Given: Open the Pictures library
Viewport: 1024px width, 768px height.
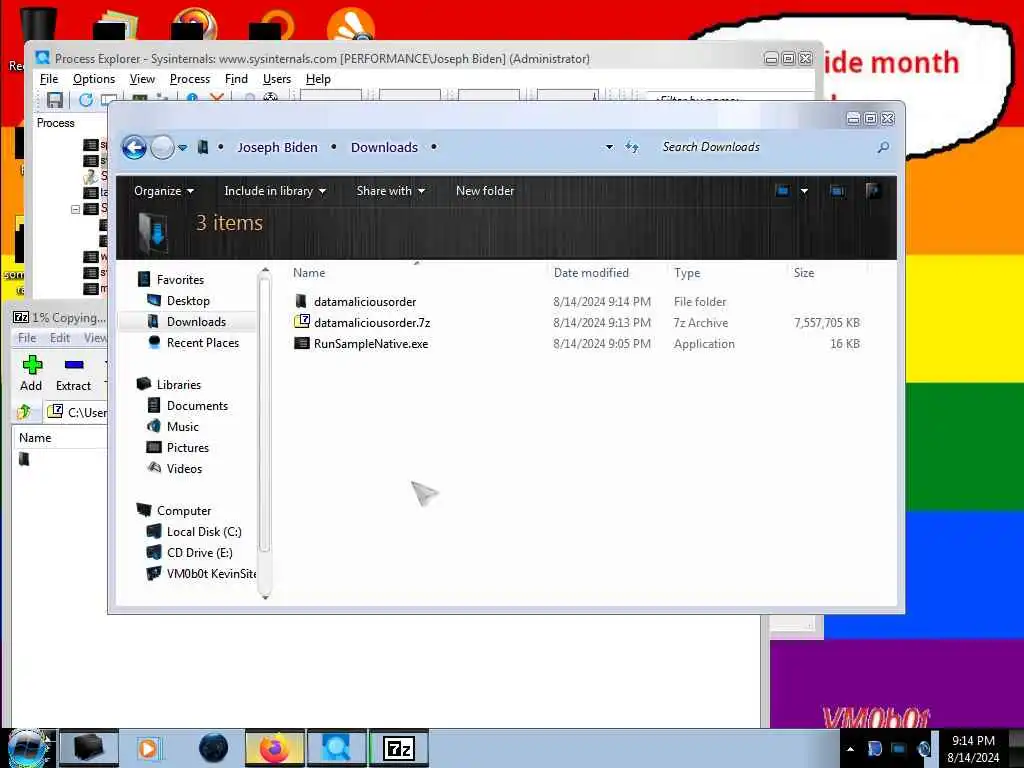Looking at the screenshot, I should pos(187,447).
